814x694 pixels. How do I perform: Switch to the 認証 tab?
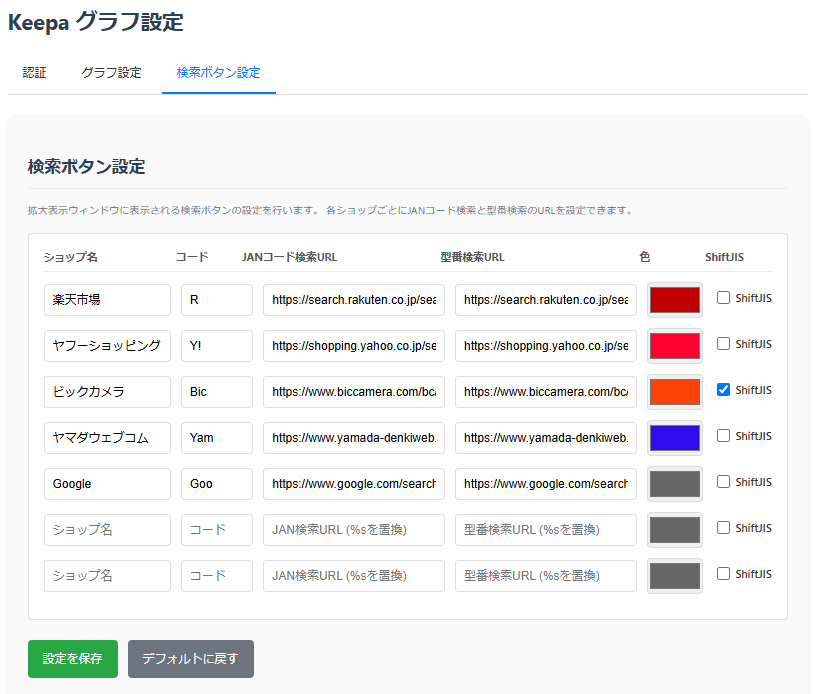click(x=34, y=73)
